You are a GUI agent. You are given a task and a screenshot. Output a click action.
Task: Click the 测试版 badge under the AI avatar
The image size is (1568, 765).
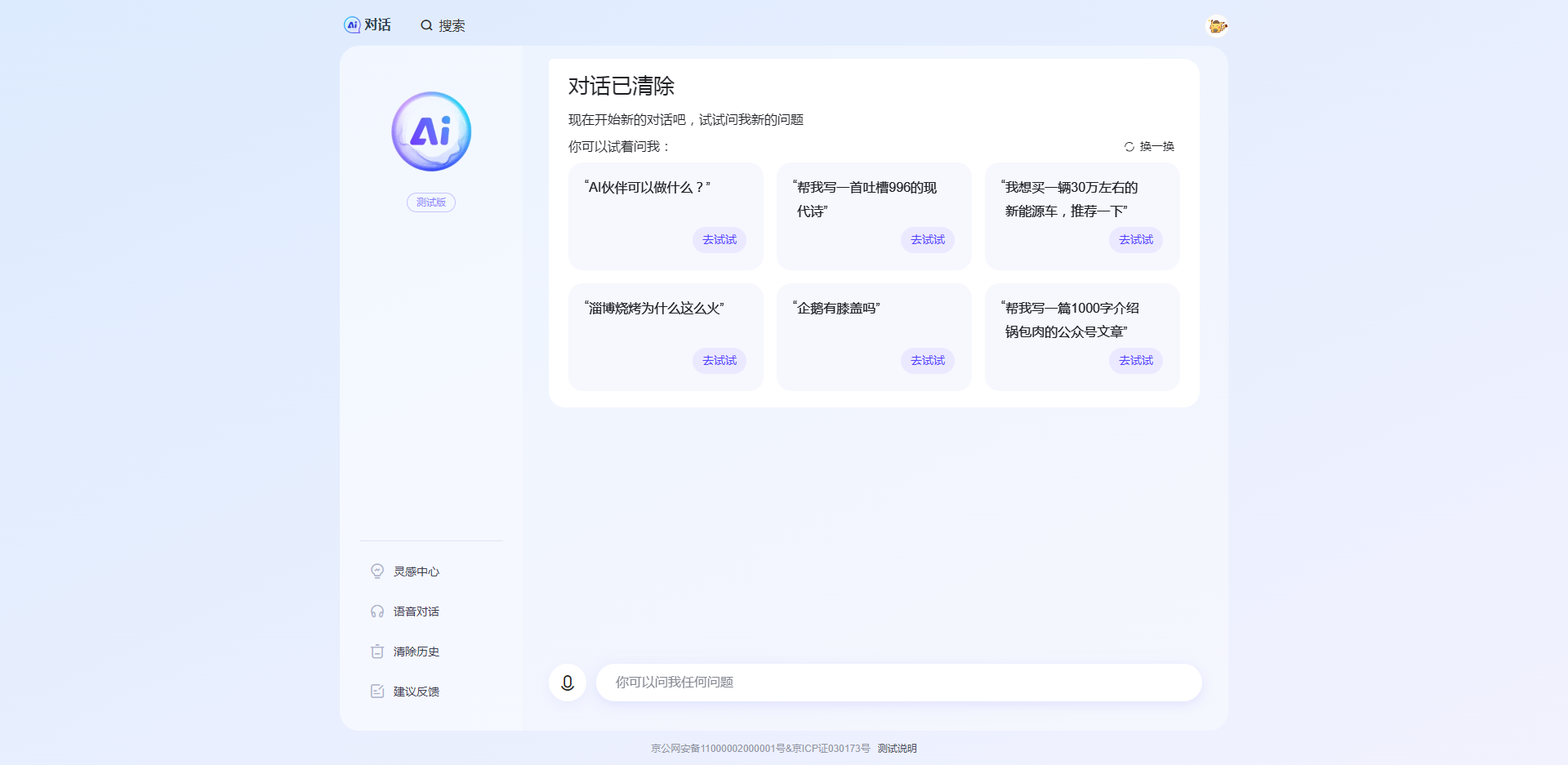[x=430, y=202]
